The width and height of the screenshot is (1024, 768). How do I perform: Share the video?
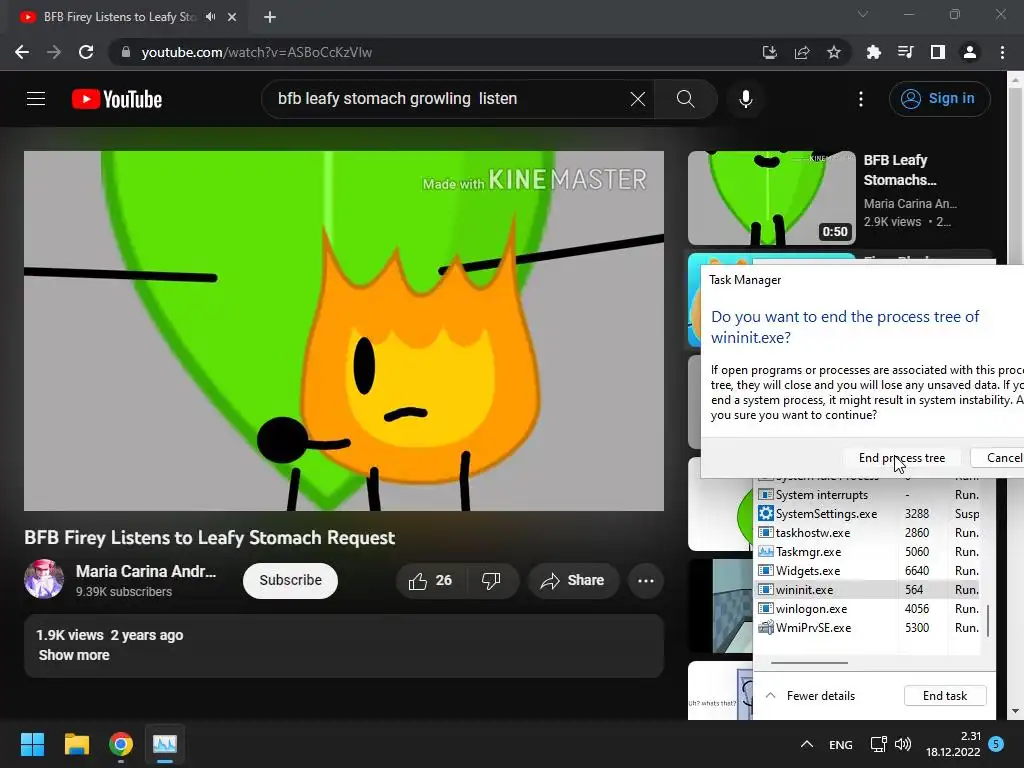point(573,581)
